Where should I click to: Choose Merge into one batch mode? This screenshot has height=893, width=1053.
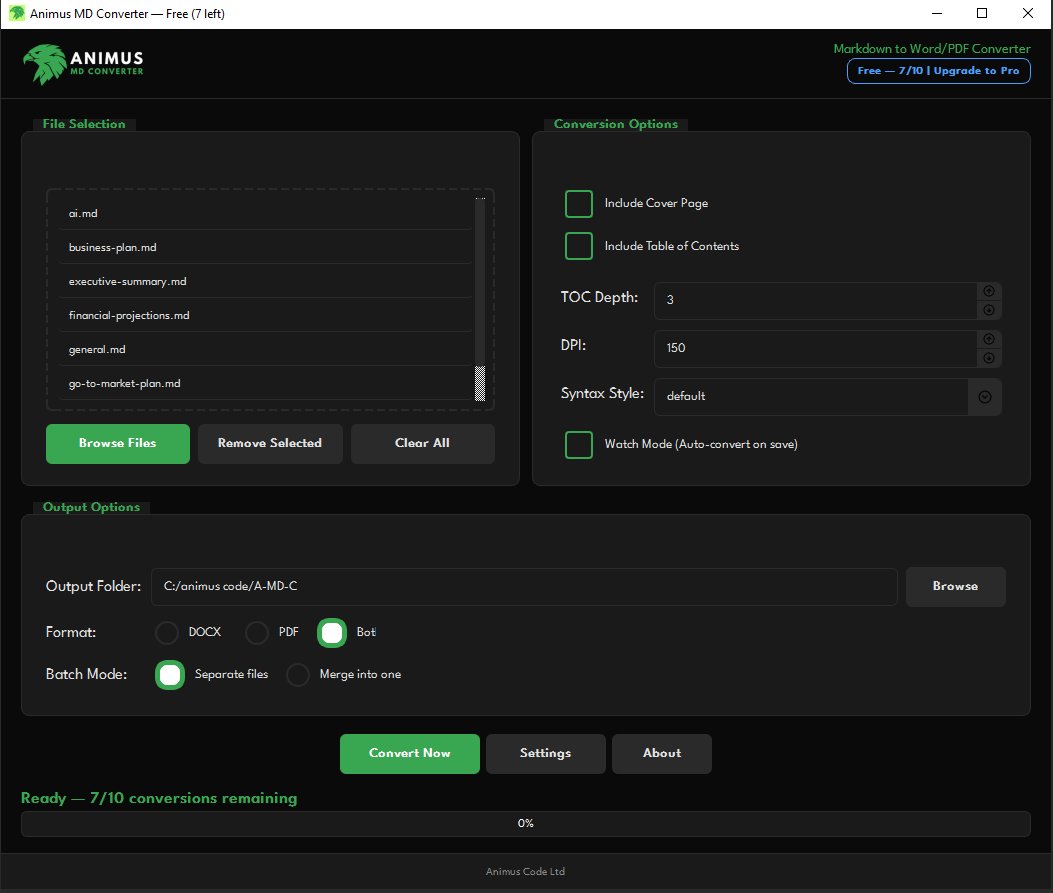pos(298,674)
